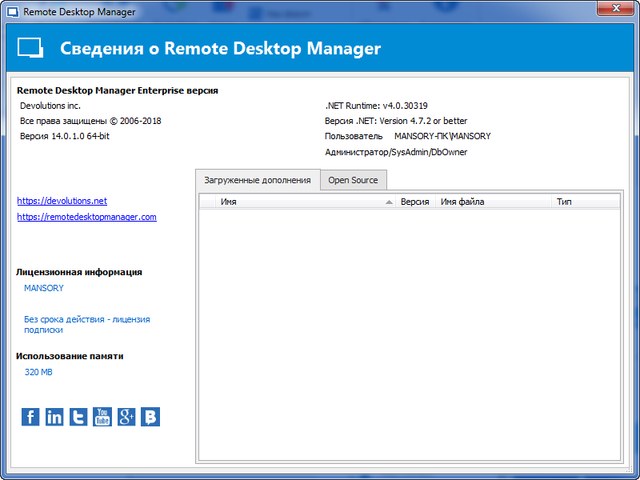The width and height of the screenshot is (640, 480).
Task: Click the sort arrow in Имя header
Action: [x=389, y=202]
